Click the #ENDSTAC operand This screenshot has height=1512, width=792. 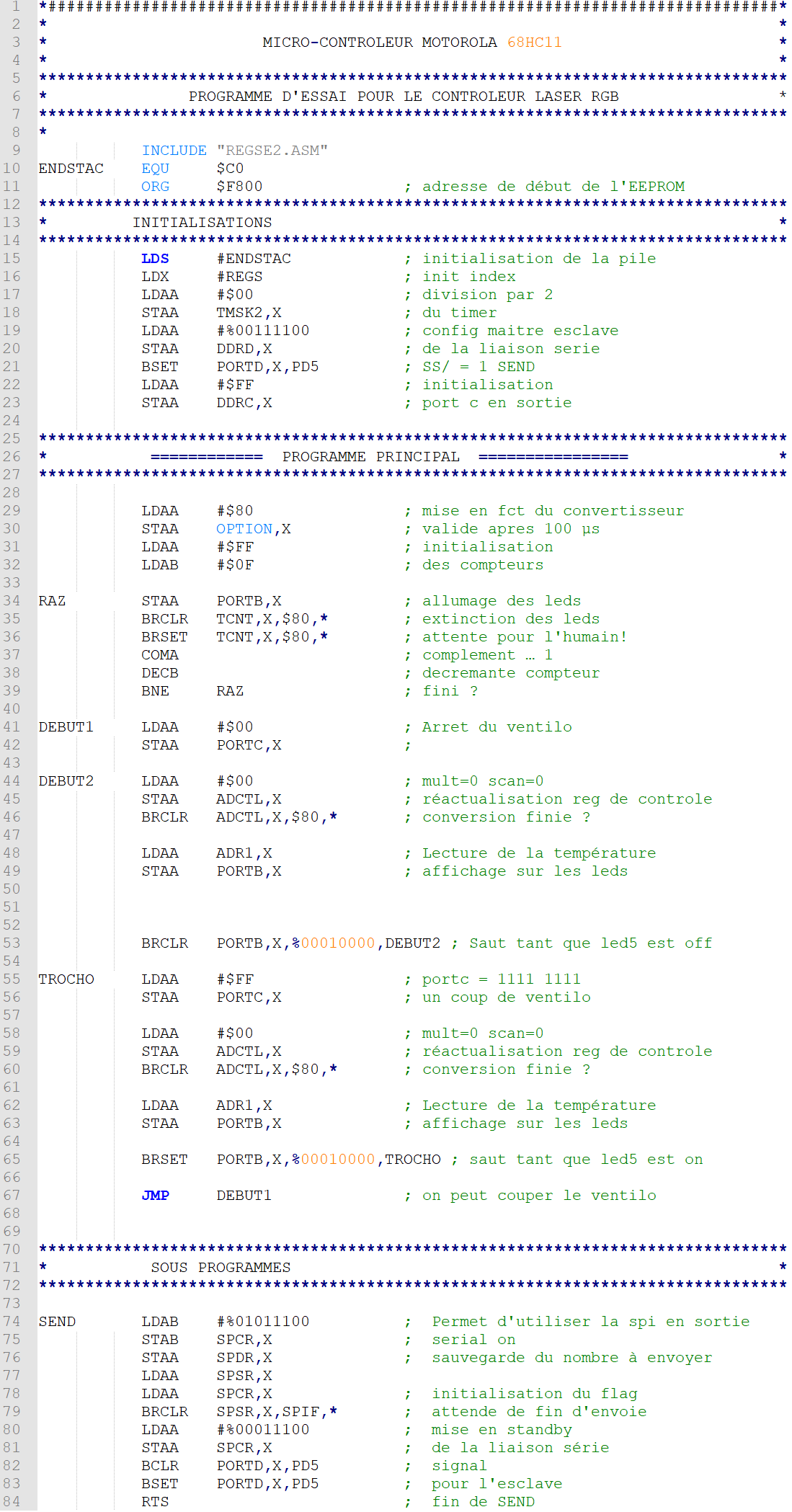tap(254, 259)
